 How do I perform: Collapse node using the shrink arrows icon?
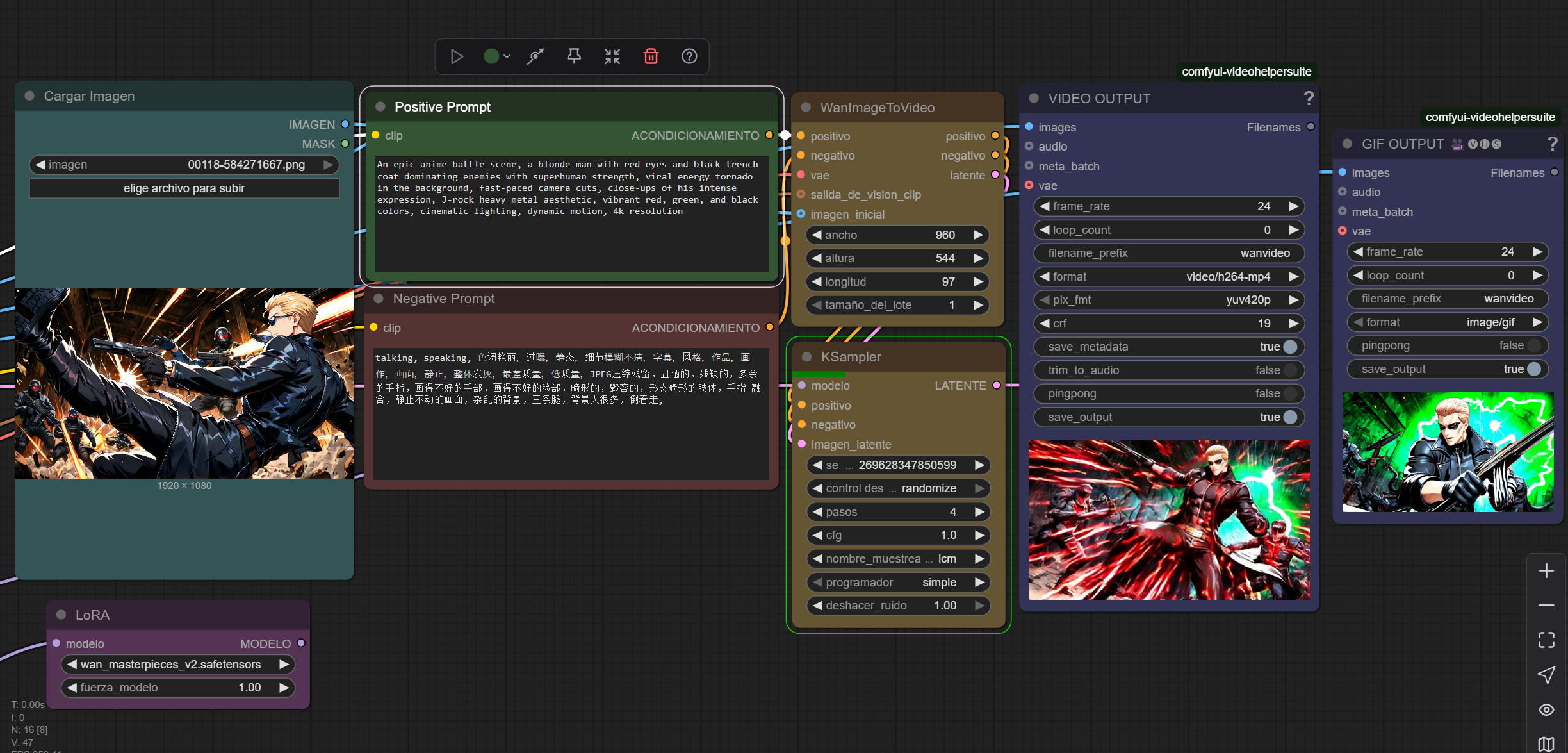click(612, 56)
